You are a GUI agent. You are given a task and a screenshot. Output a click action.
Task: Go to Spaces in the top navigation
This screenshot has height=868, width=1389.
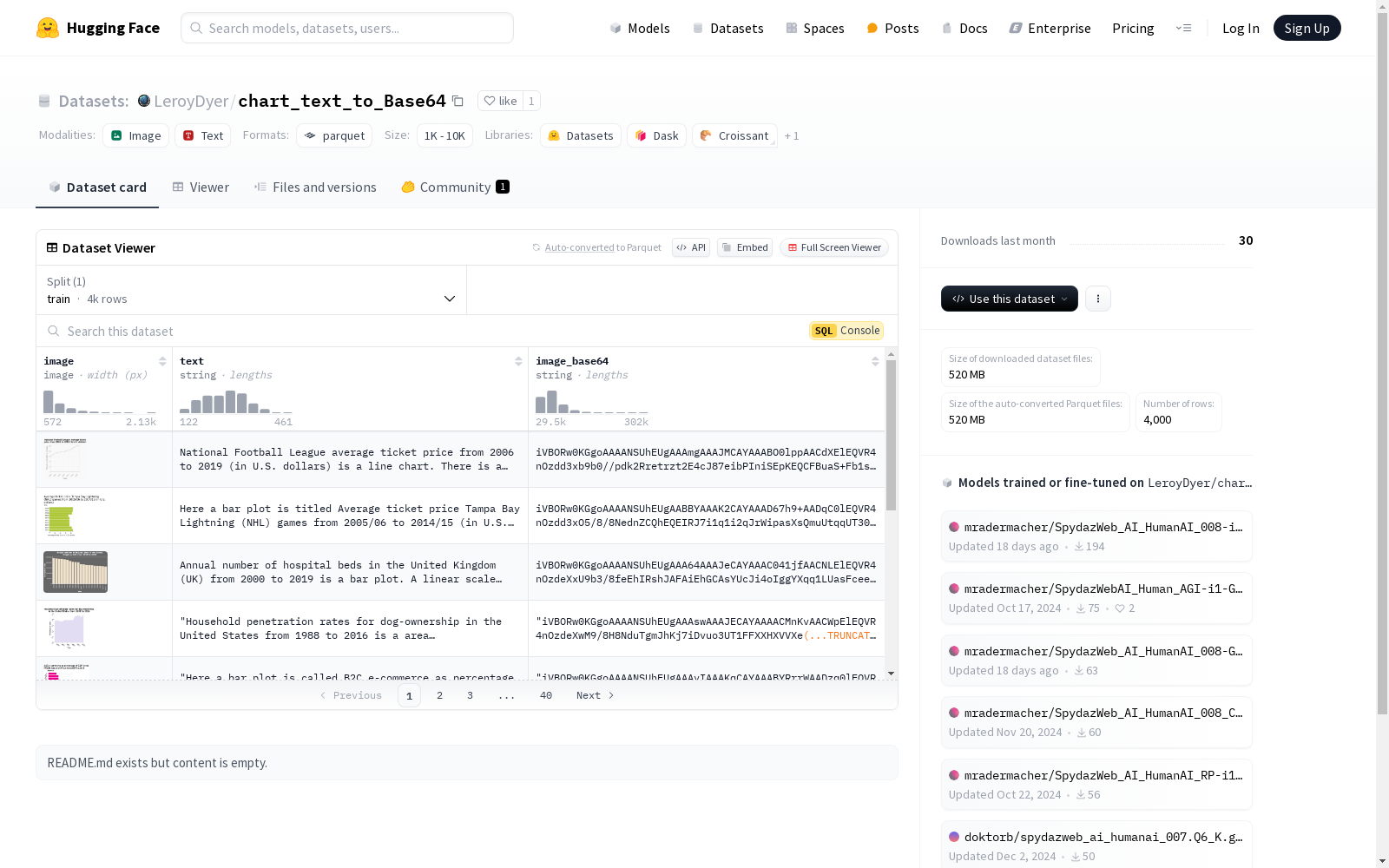pyautogui.click(x=815, y=28)
